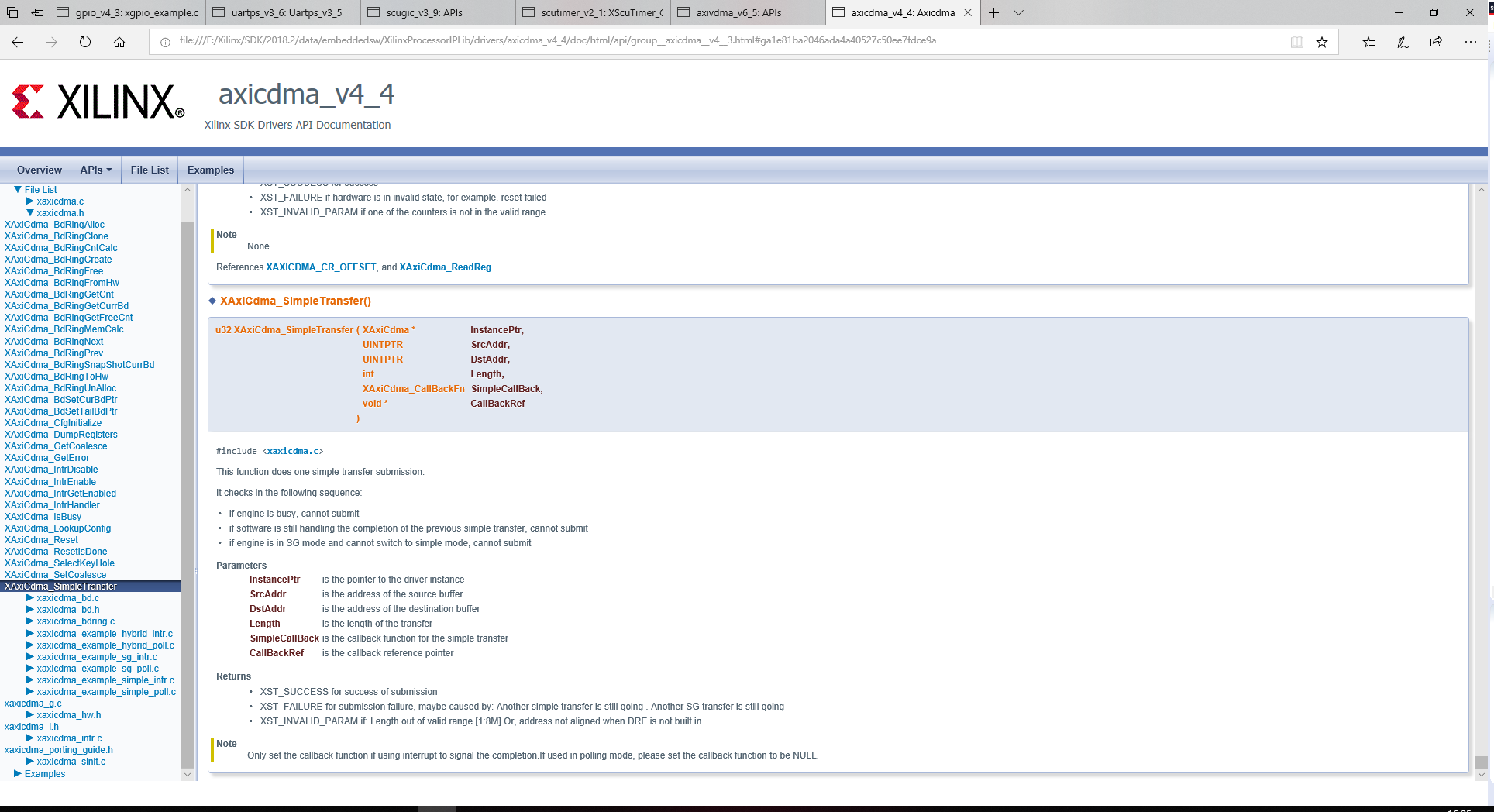The width and height of the screenshot is (1494, 812).
Task: Enable Reading View for the page
Action: coord(1296,42)
